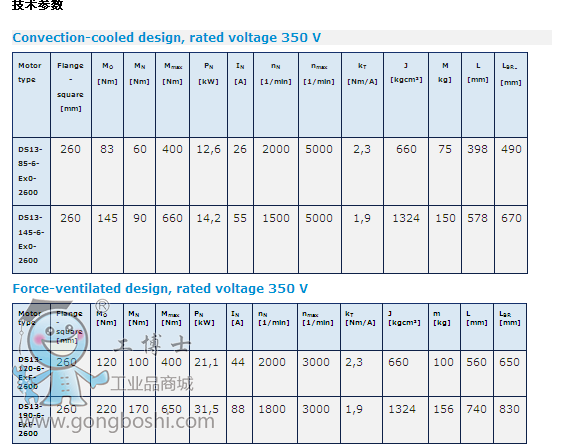Select the DS13-145-6-Ex0-2600 motor type cell
The width and height of the screenshot is (561, 446).
(31, 239)
